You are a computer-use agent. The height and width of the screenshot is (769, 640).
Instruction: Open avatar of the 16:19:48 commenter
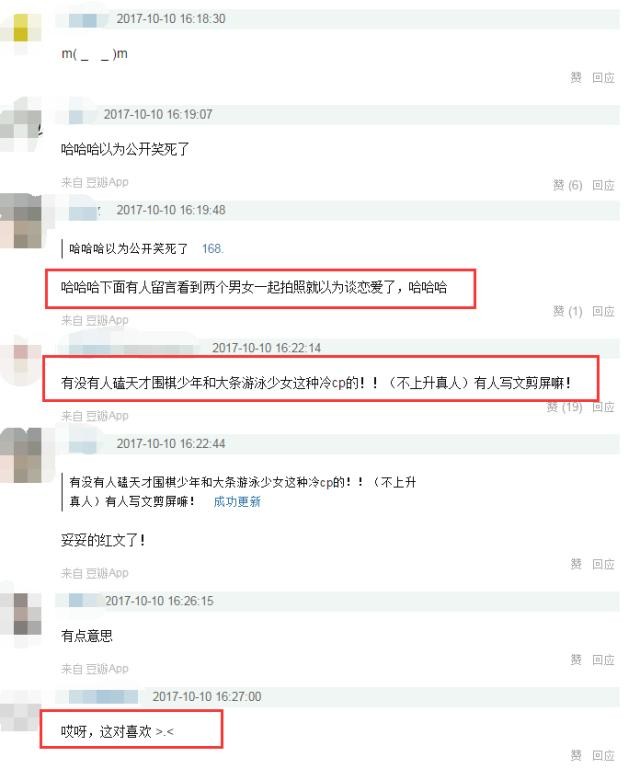pyautogui.click(x=21, y=221)
